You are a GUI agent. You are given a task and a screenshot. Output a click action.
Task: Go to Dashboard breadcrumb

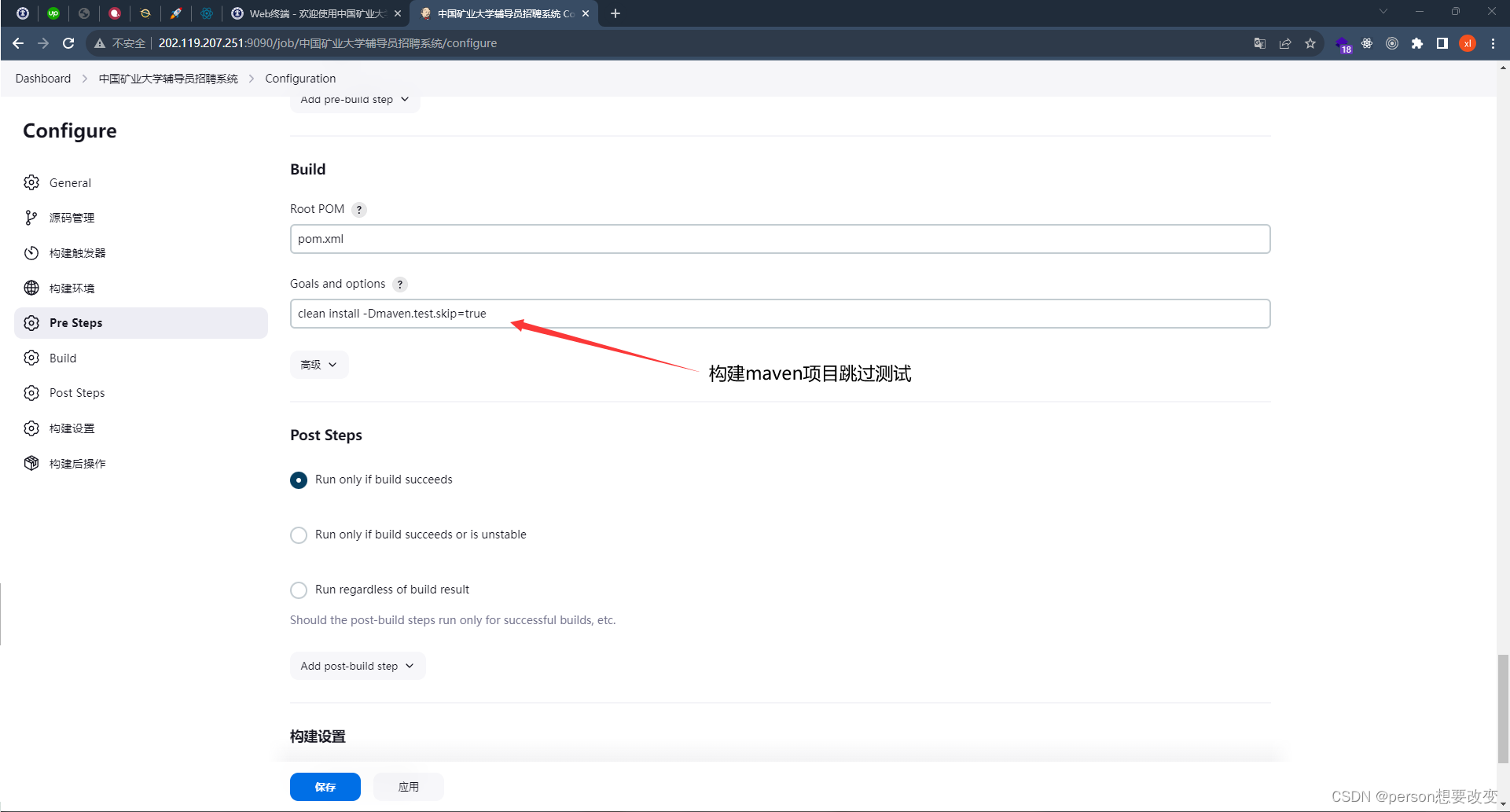tap(43, 79)
